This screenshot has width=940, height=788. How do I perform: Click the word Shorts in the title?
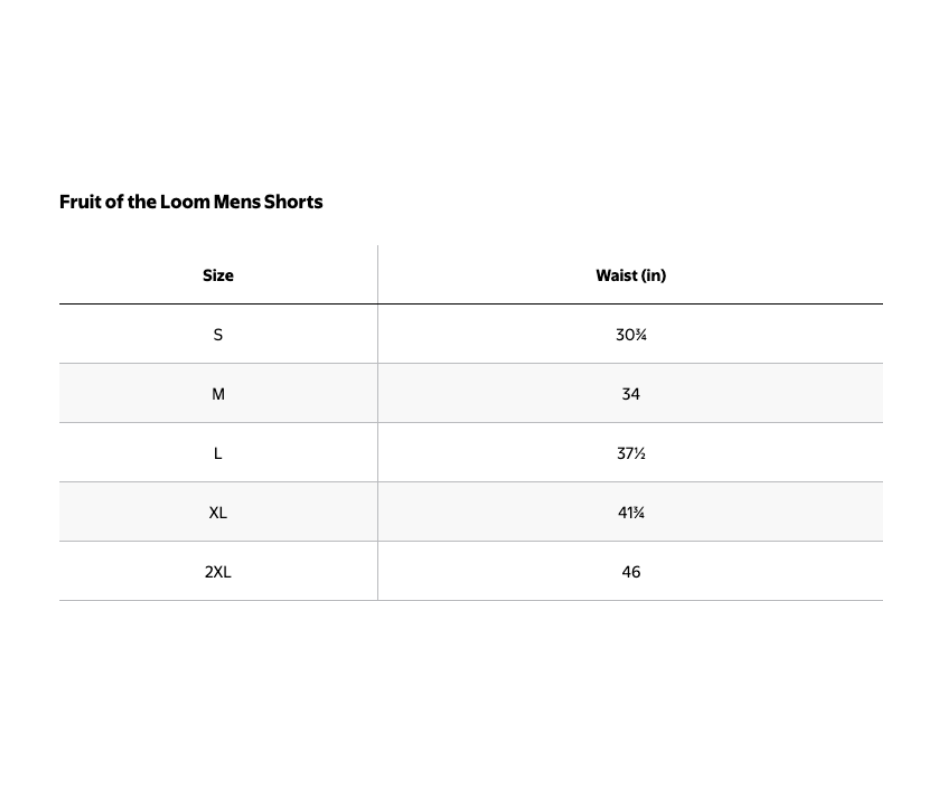(x=293, y=201)
